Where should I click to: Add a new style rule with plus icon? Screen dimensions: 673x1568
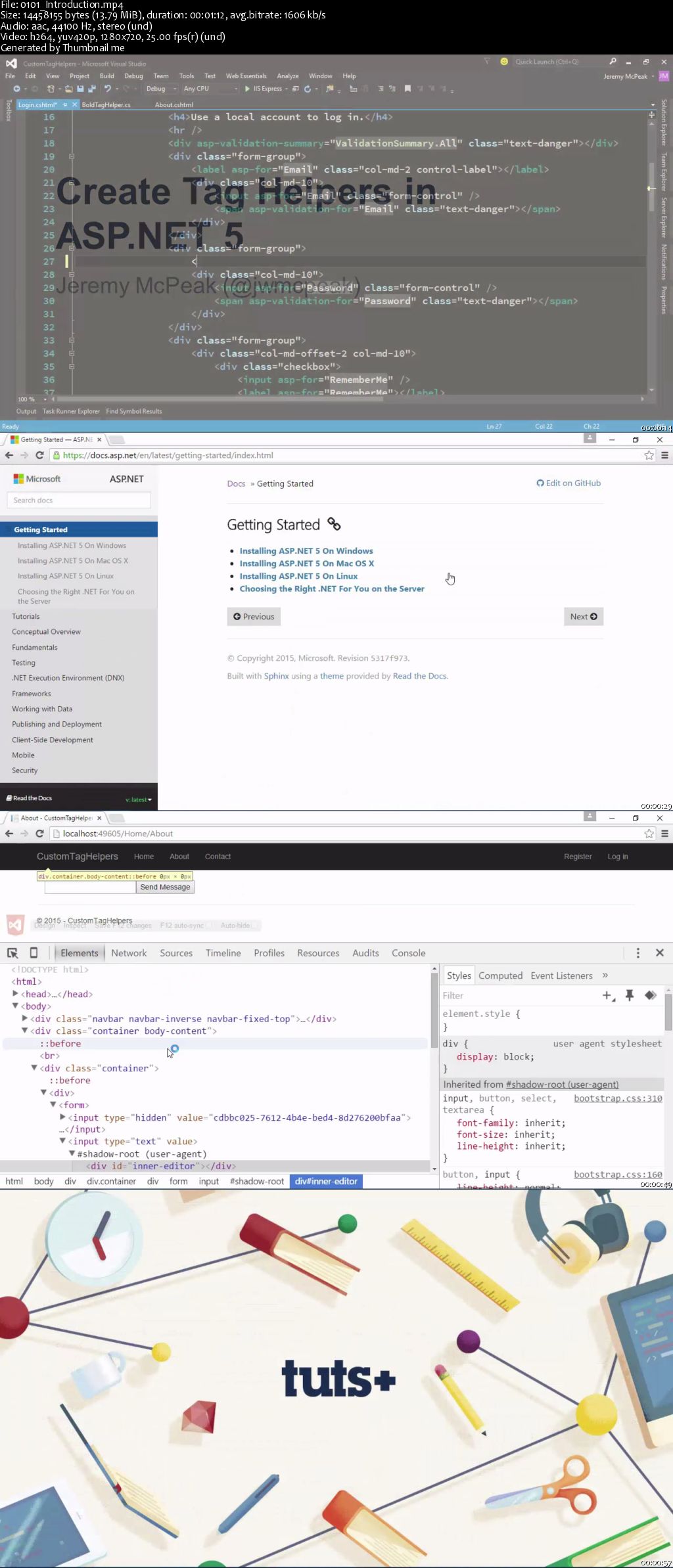[608, 996]
